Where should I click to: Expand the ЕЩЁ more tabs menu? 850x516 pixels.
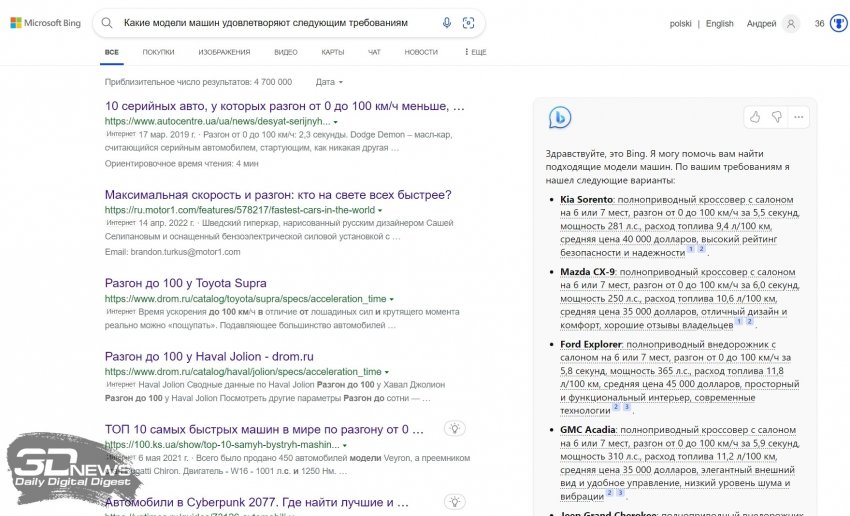tap(474, 51)
